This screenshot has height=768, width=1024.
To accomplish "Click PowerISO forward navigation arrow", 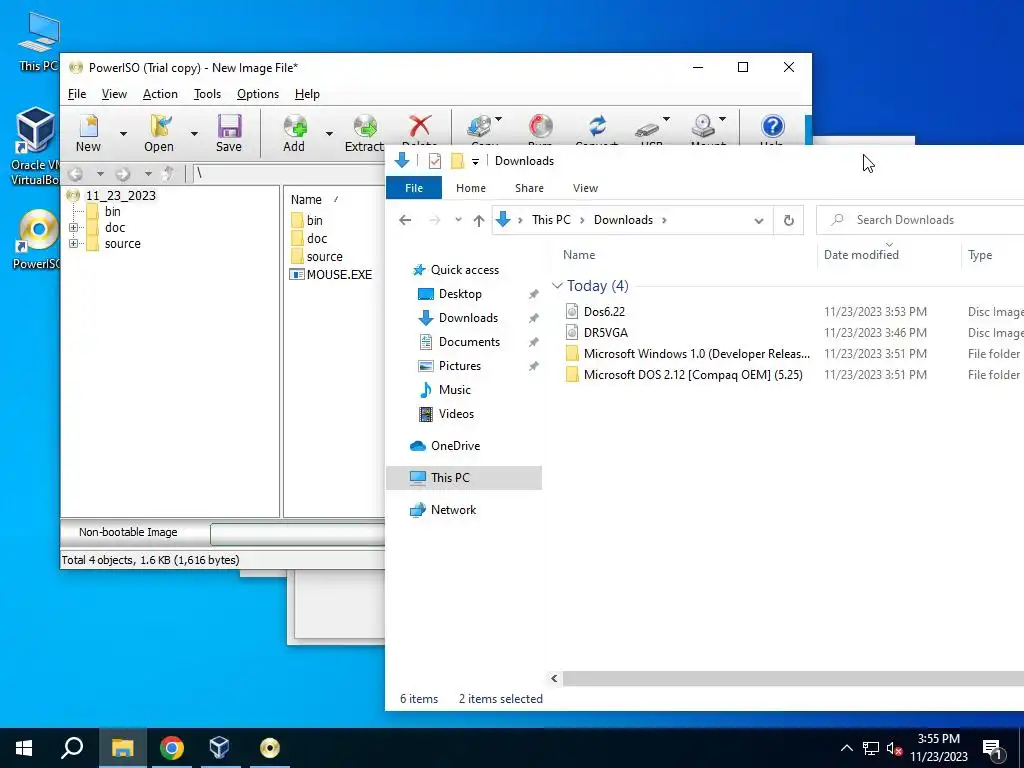I will pos(123,174).
